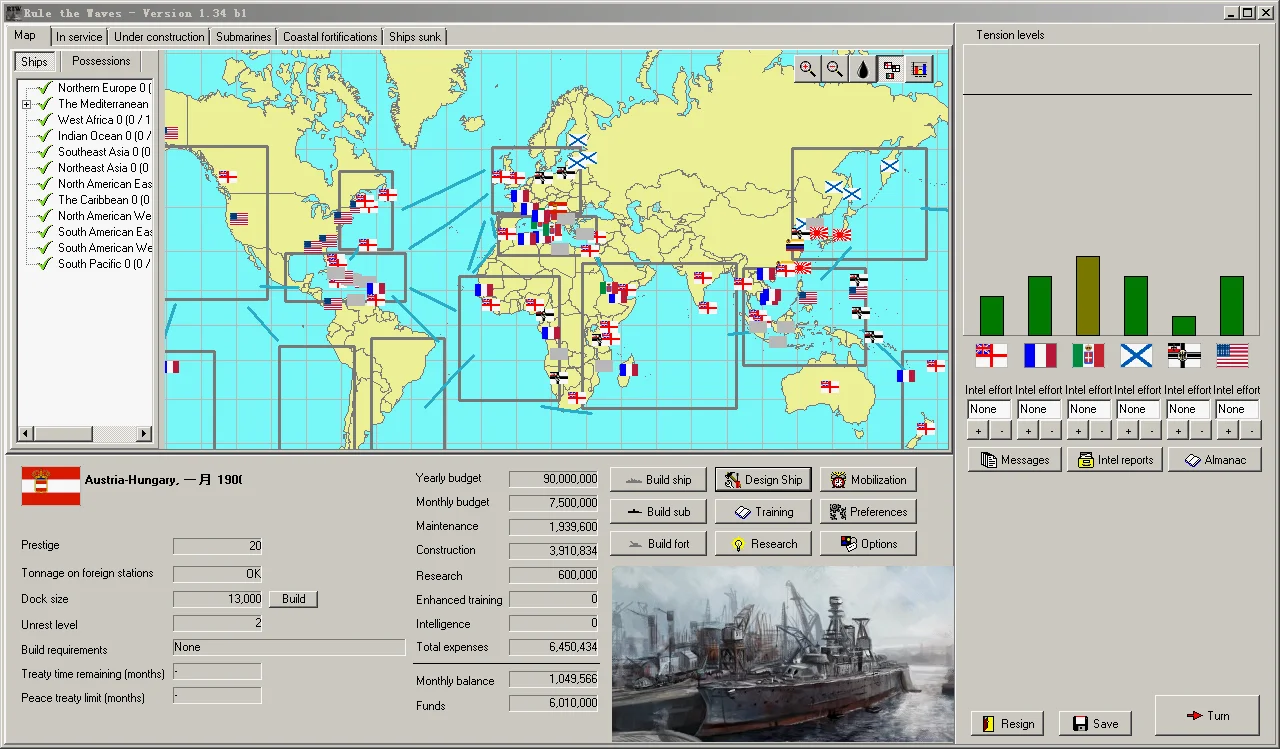Advance with the Turn button

[x=1207, y=716]
